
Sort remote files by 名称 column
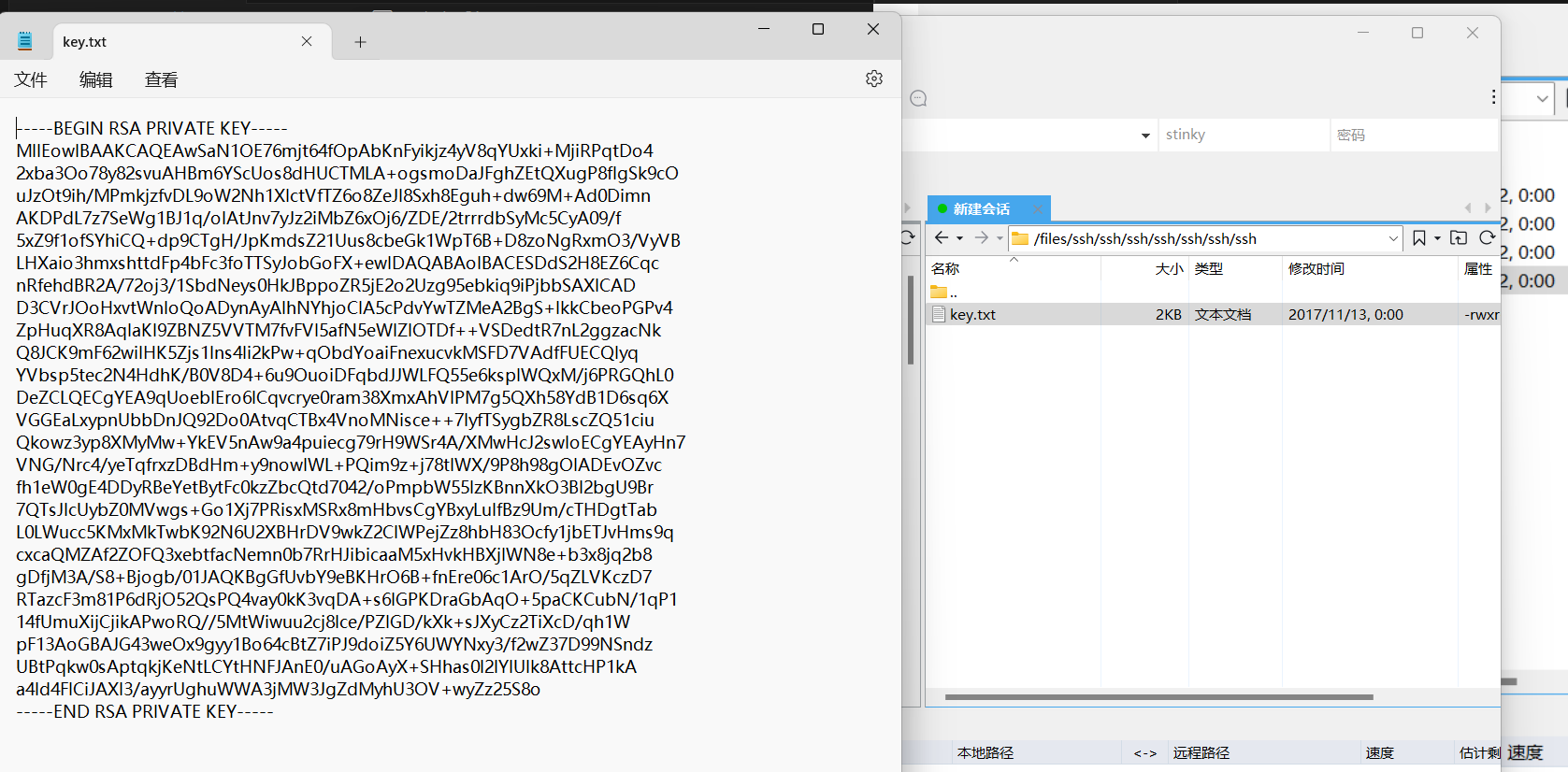(1014, 269)
